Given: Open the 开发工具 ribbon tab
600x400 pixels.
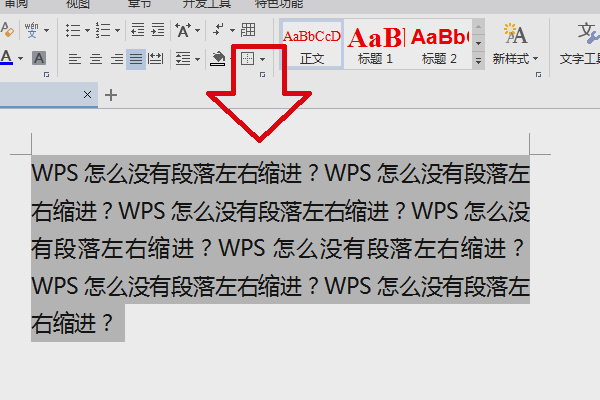Looking at the screenshot, I should [207, 4].
